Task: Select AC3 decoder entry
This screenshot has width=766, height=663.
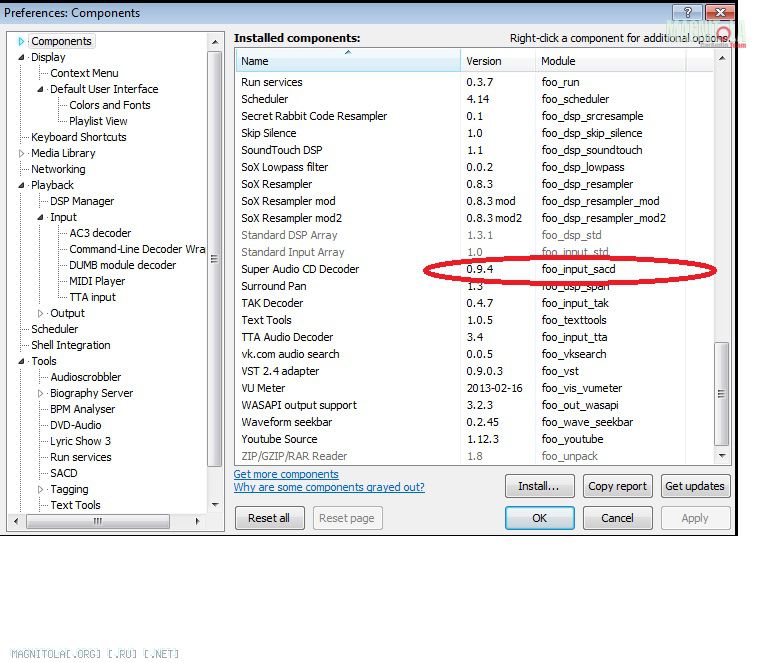Action: pyautogui.click(x=100, y=233)
